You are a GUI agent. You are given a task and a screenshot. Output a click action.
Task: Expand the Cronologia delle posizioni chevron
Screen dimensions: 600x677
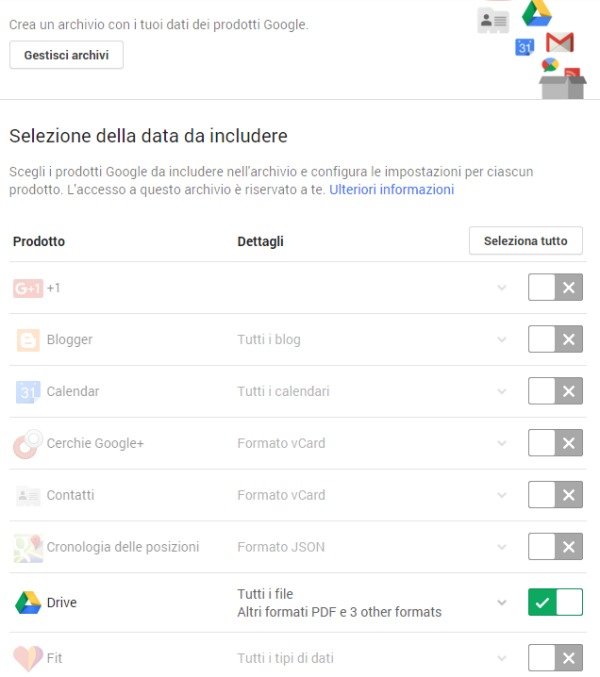coord(502,547)
